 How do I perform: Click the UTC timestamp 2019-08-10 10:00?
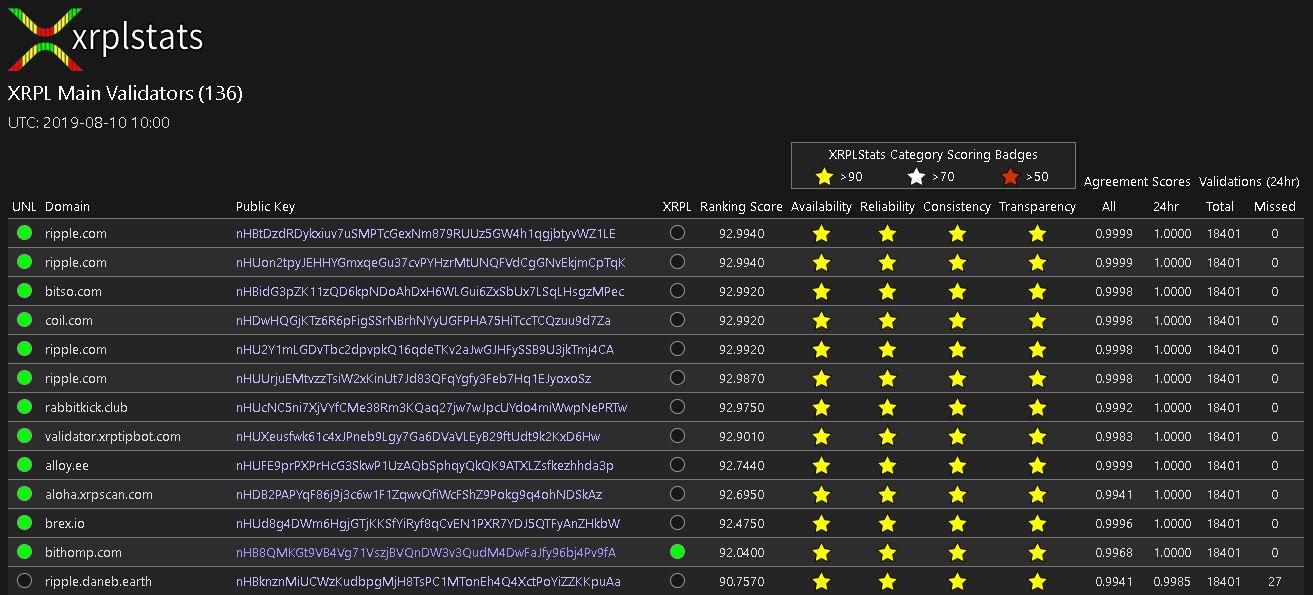click(x=89, y=123)
